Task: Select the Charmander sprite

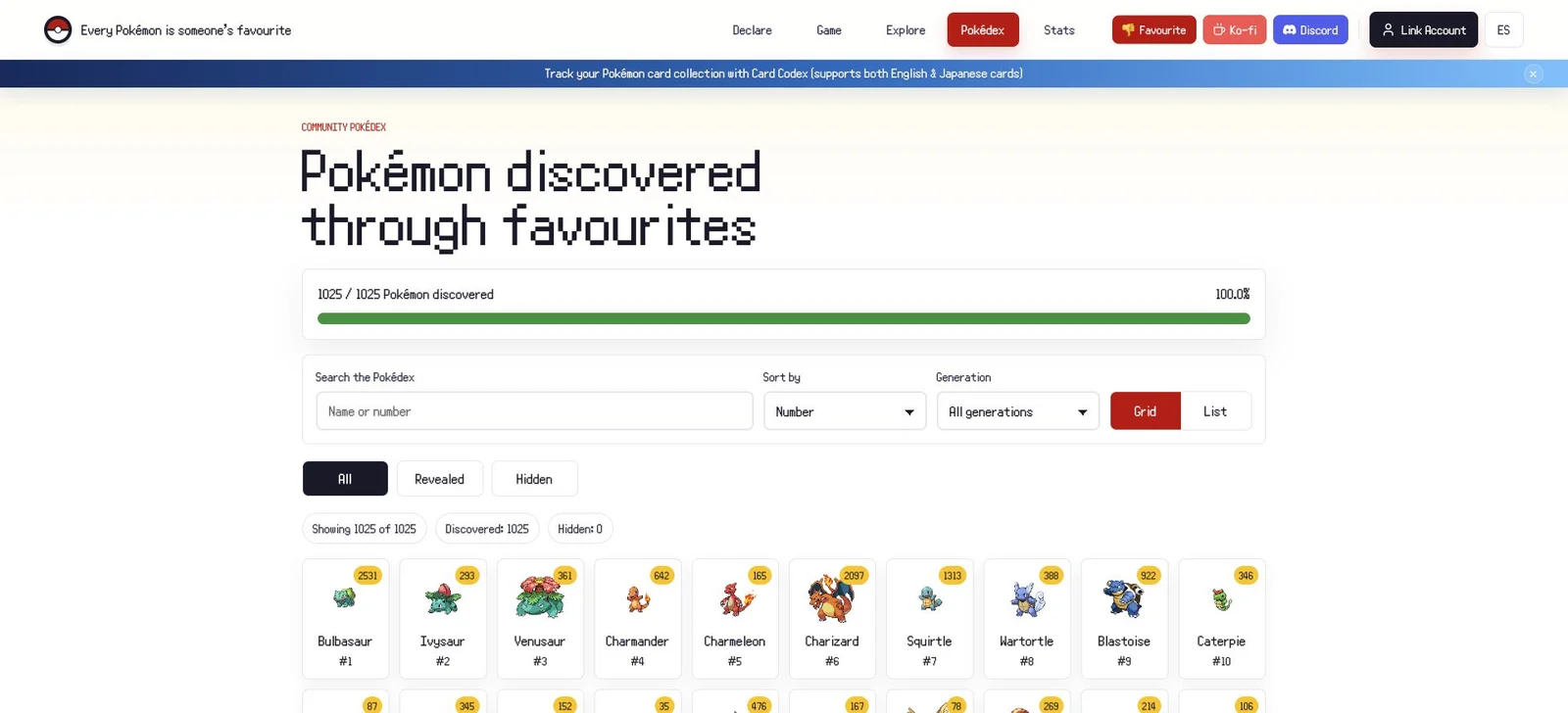Action: click(x=637, y=597)
